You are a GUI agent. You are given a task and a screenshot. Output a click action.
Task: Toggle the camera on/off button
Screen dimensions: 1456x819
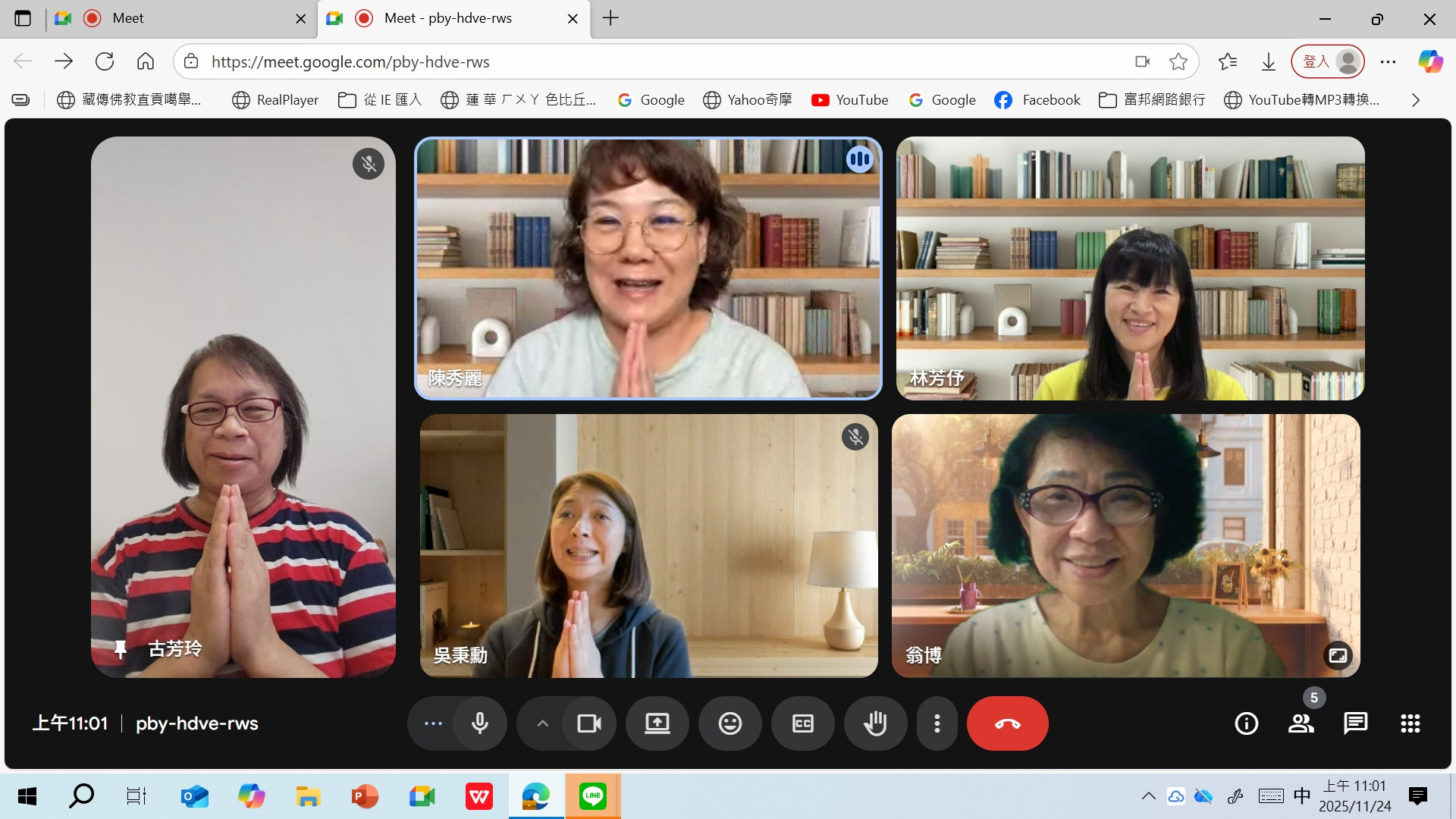pos(588,723)
